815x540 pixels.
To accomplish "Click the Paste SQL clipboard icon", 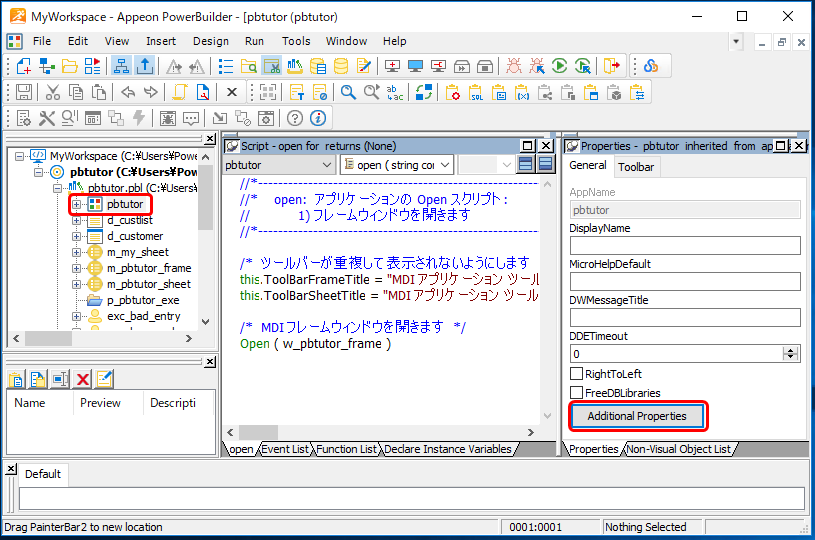I will pyautogui.click(x=476, y=93).
